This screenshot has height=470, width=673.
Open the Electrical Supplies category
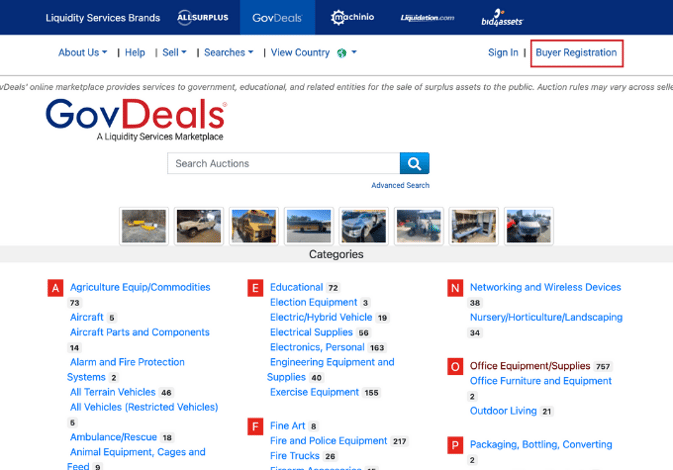click(x=311, y=332)
